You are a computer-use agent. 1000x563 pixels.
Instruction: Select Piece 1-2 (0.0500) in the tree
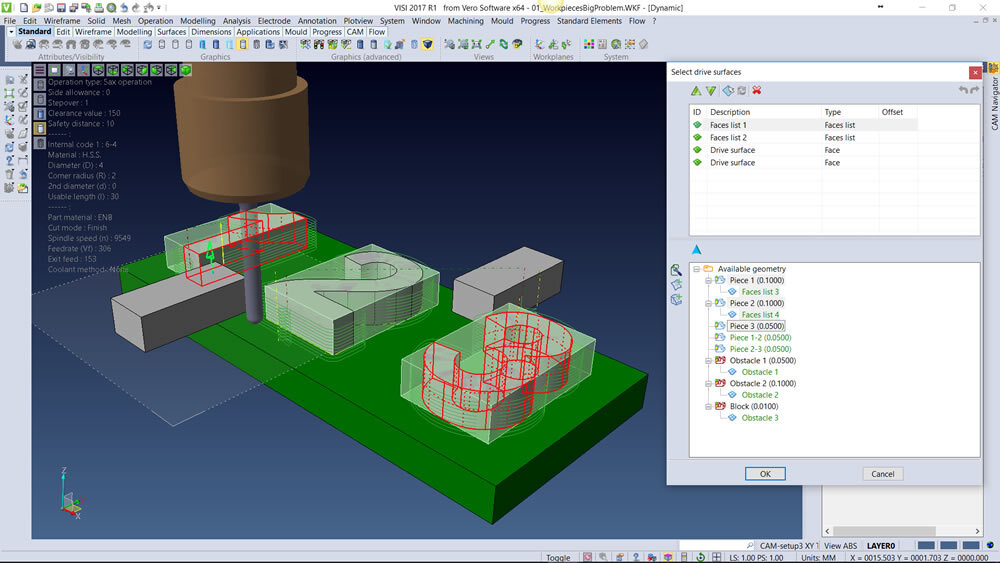[x=760, y=337]
